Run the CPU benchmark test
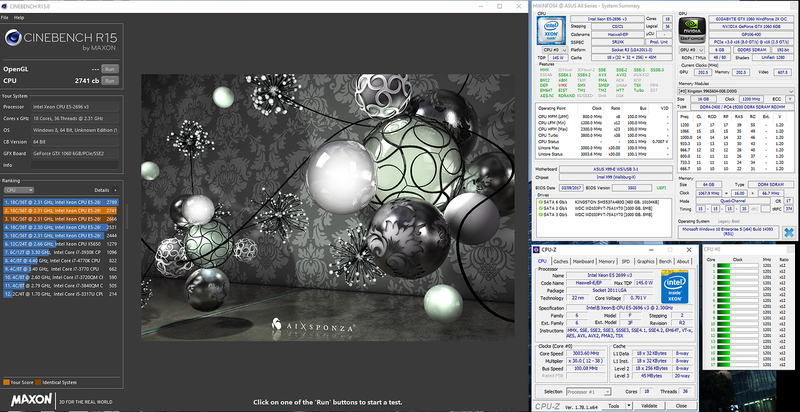Viewport: 800px width, 412px height. (110, 81)
